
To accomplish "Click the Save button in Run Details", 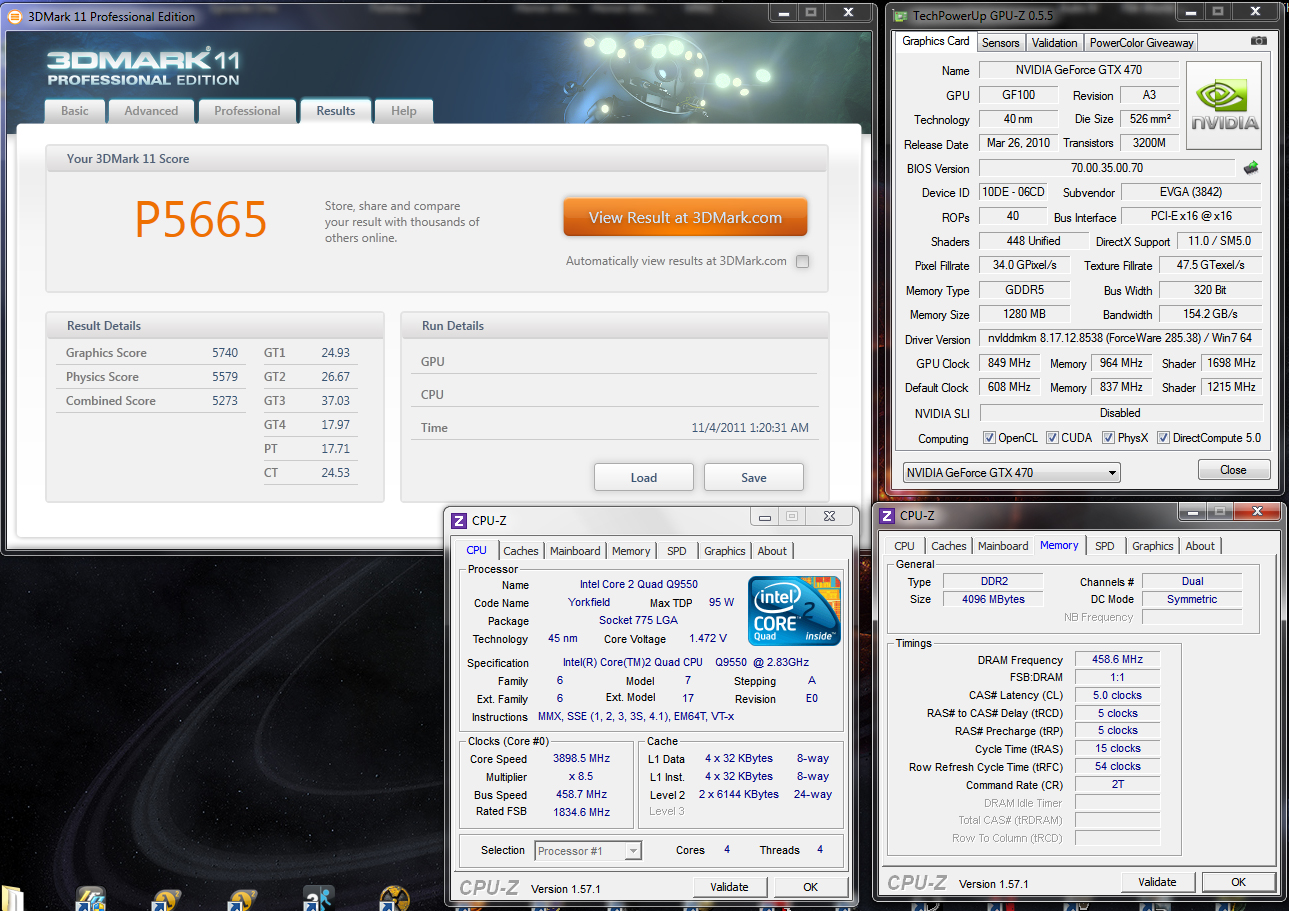I will coord(754,477).
